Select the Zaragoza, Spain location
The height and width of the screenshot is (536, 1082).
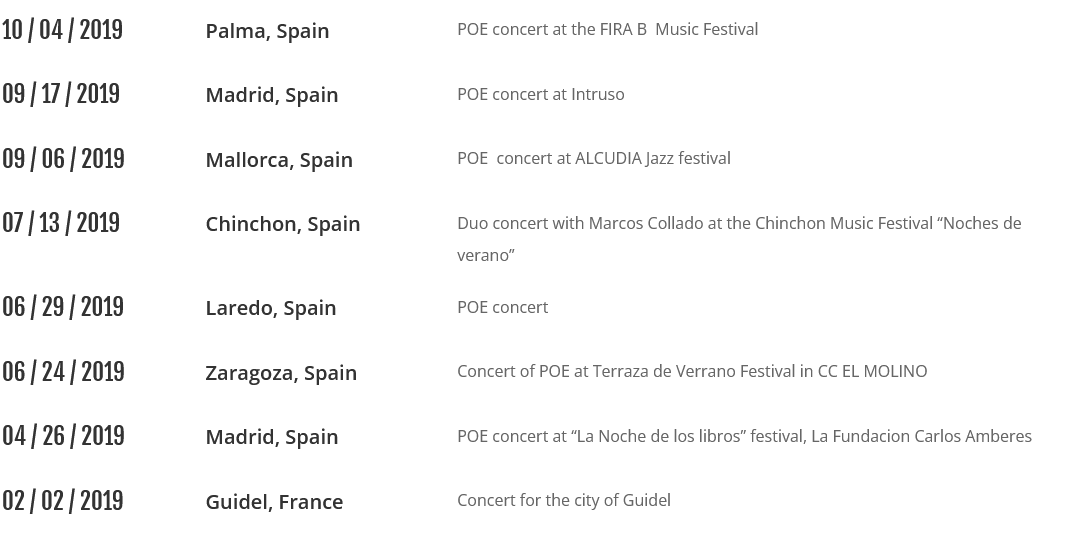coord(281,373)
